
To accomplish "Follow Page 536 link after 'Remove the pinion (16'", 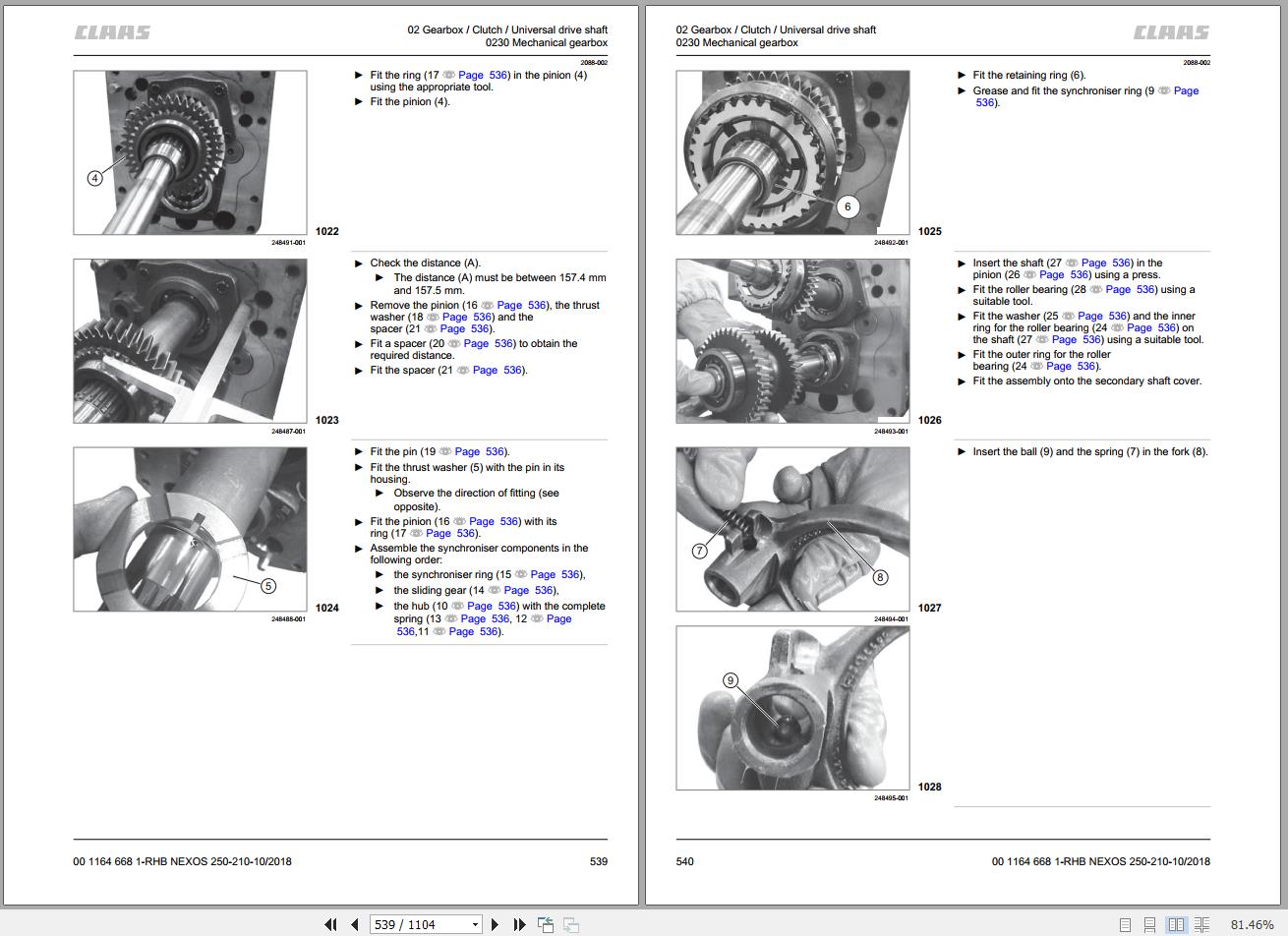I will [522, 305].
